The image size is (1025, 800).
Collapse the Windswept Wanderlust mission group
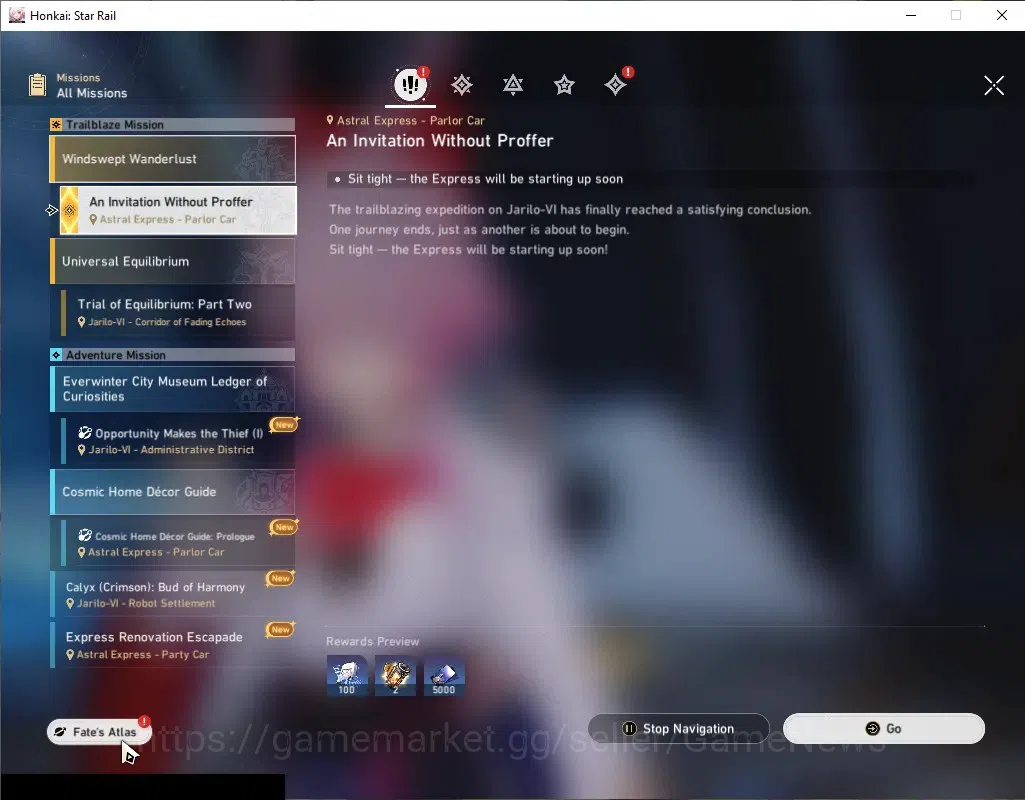tap(173, 159)
